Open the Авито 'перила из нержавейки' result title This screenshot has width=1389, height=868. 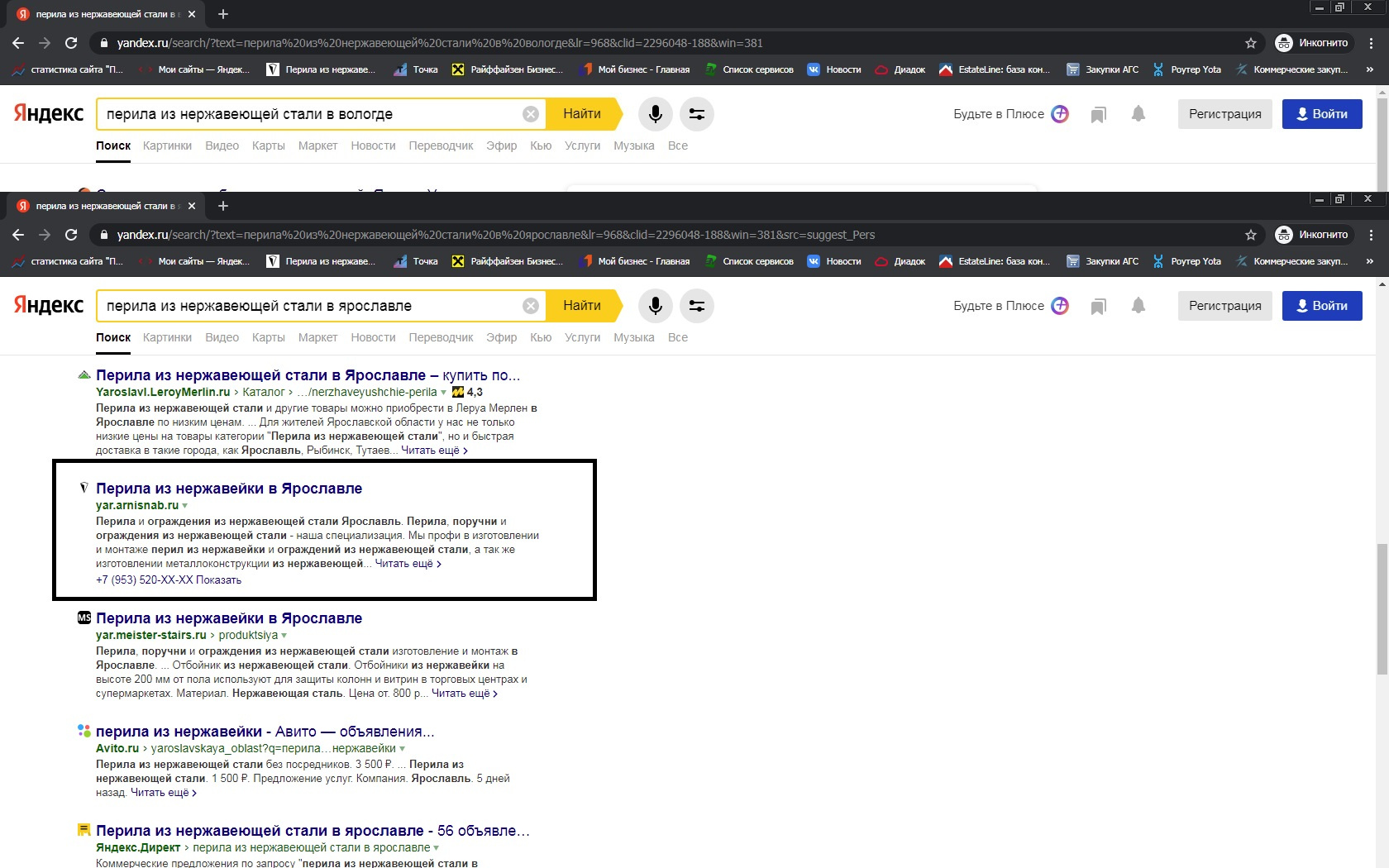pyautogui.click(x=265, y=732)
